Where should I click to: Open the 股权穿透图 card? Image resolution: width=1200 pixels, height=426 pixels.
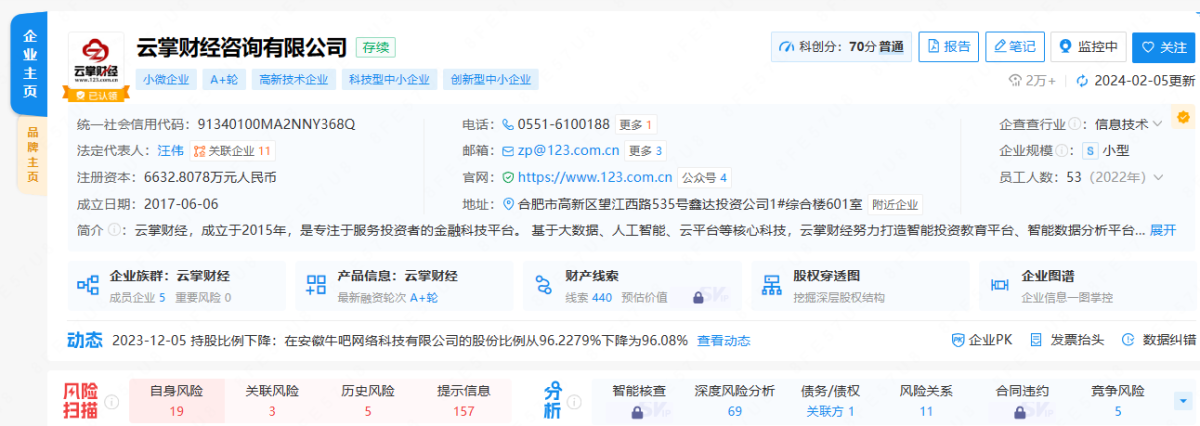click(x=859, y=285)
